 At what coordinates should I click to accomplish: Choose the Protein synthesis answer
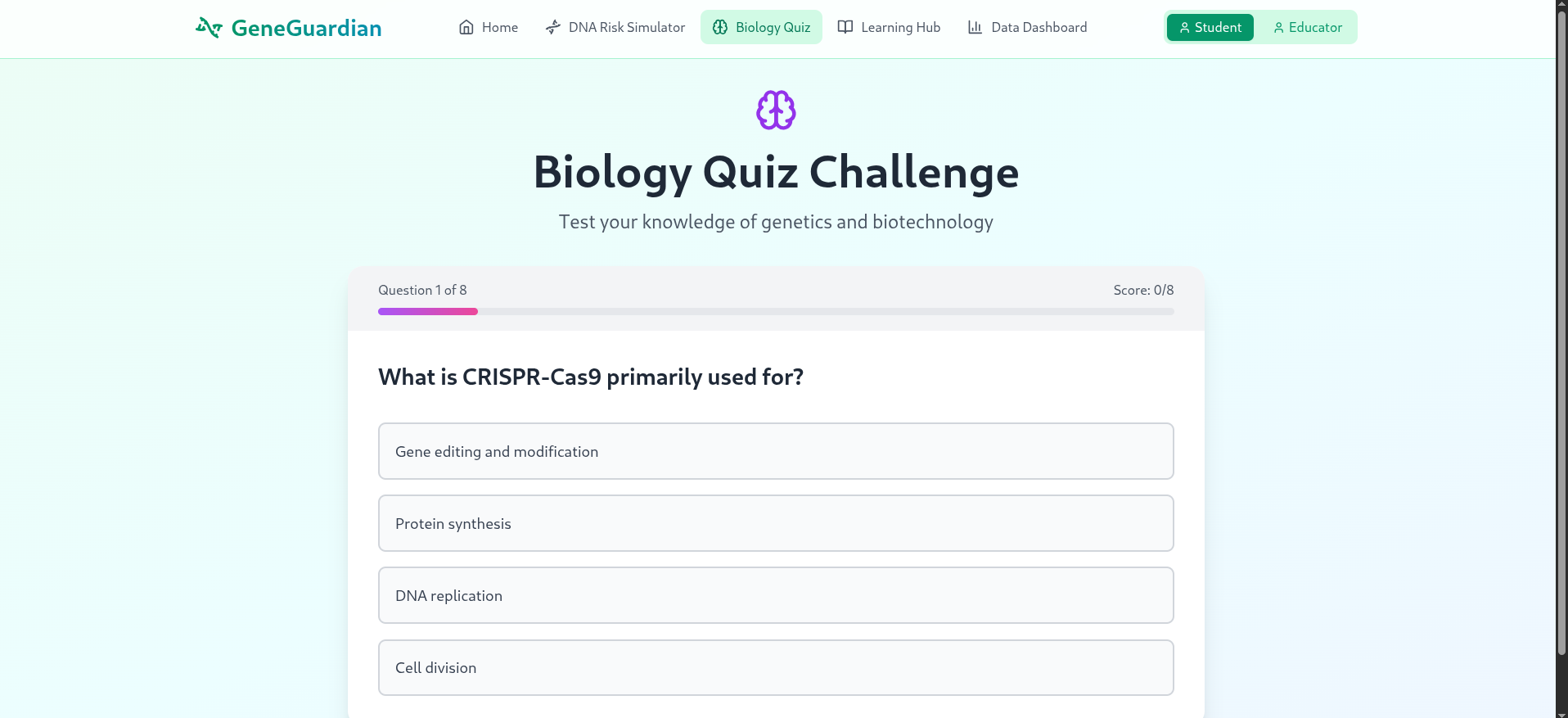(776, 523)
